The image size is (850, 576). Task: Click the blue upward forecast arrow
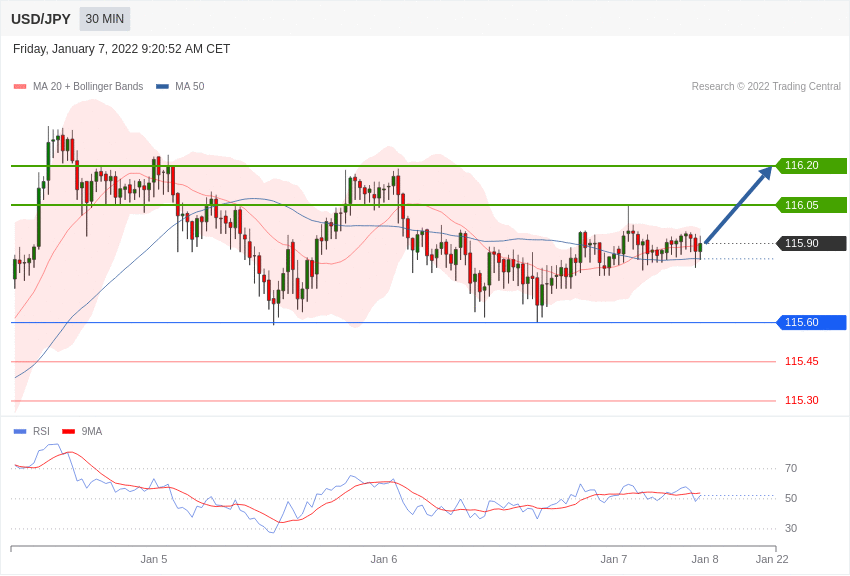tap(738, 205)
